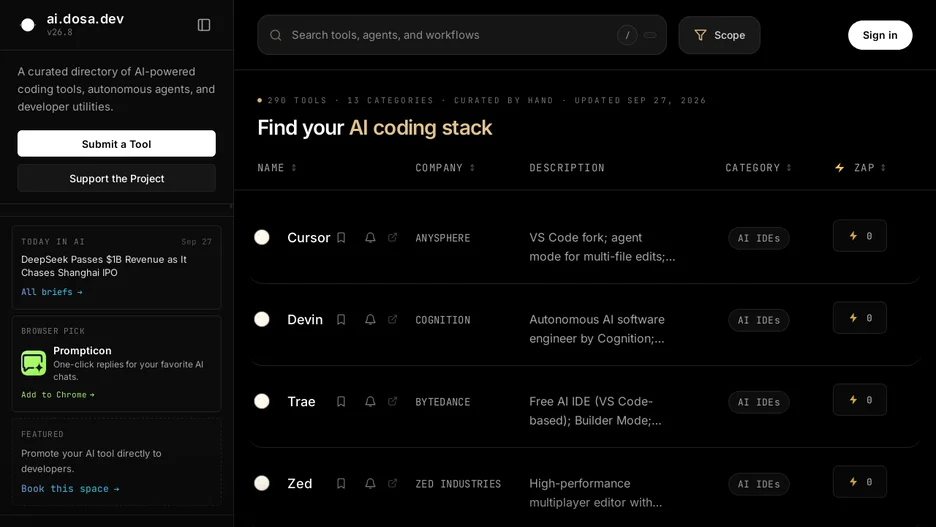Click the Prompticon extension icon
Screen dimensions: 936x527
click(x=33, y=363)
